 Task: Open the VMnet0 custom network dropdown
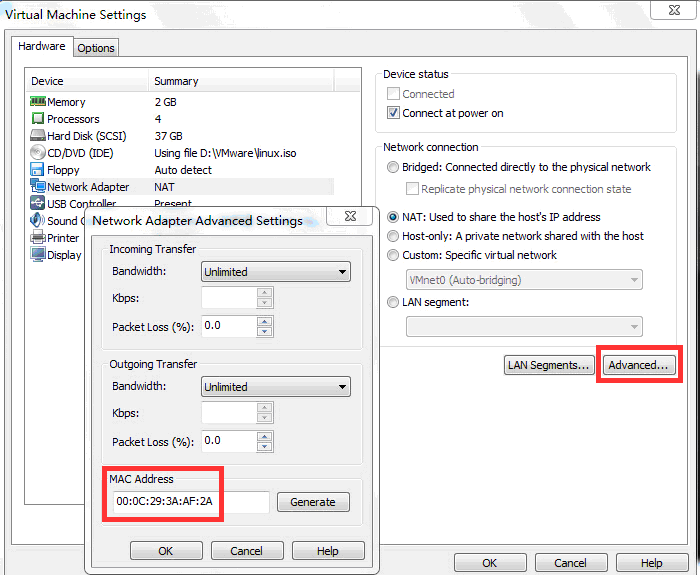[x=523, y=280]
